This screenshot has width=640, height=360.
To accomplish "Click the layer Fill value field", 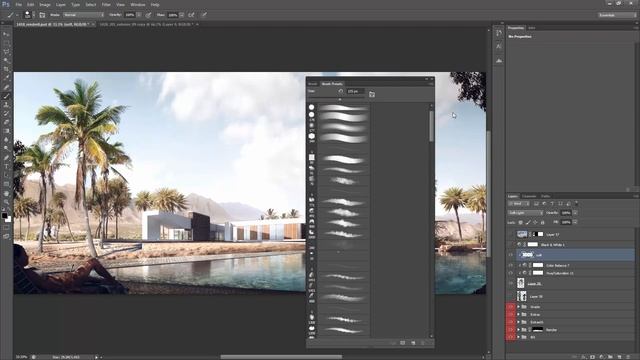I will pyautogui.click(x=566, y=222).
